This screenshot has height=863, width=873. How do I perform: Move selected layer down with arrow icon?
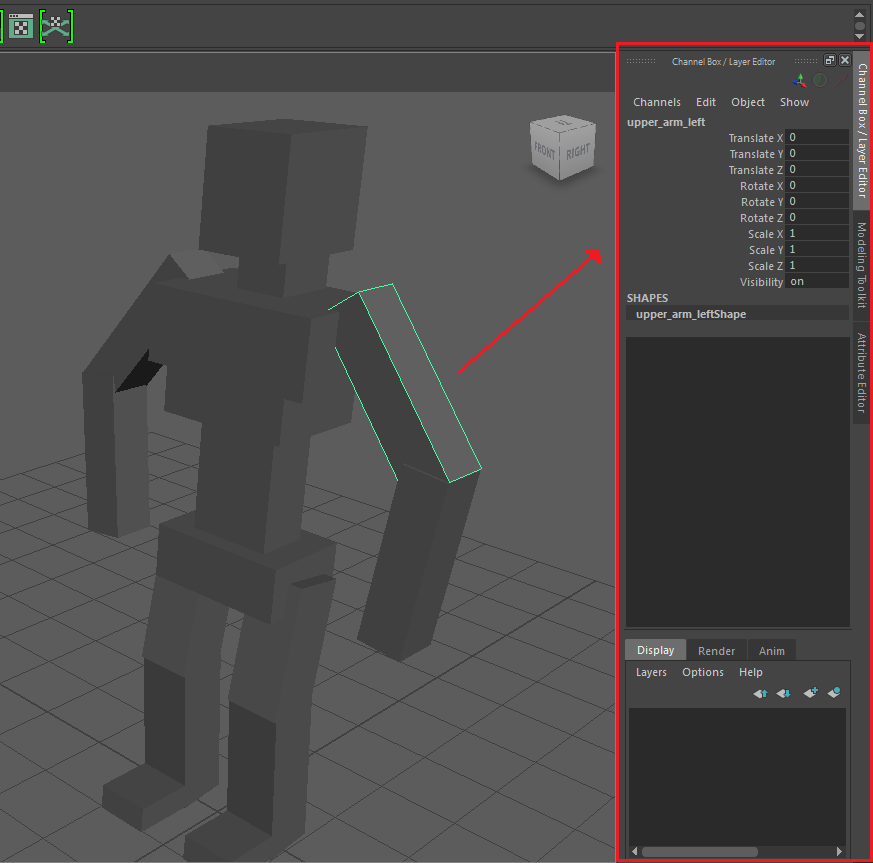coord(784,693)
